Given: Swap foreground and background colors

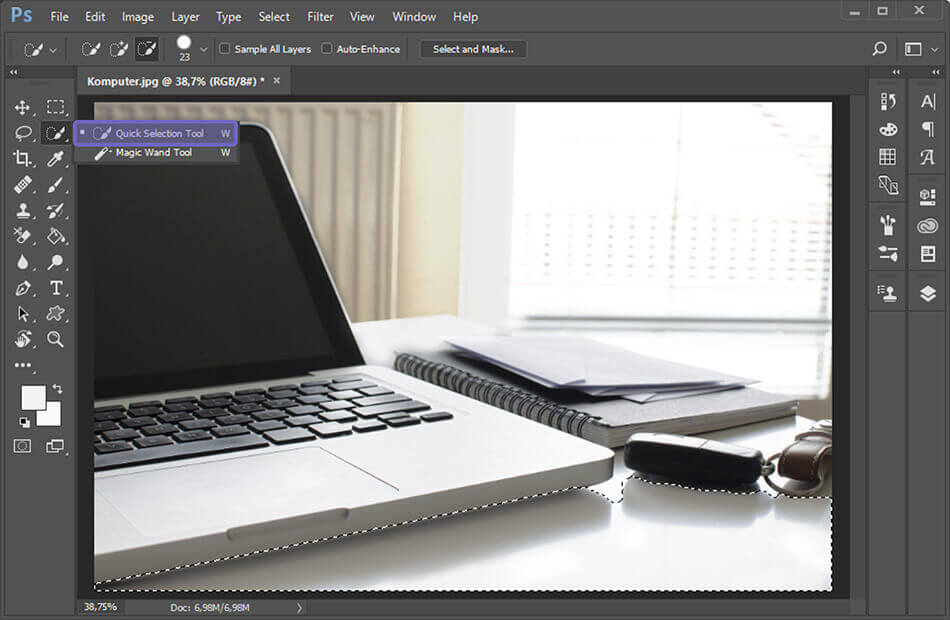Looking at the screenshot, I should [x=58, y=388].
